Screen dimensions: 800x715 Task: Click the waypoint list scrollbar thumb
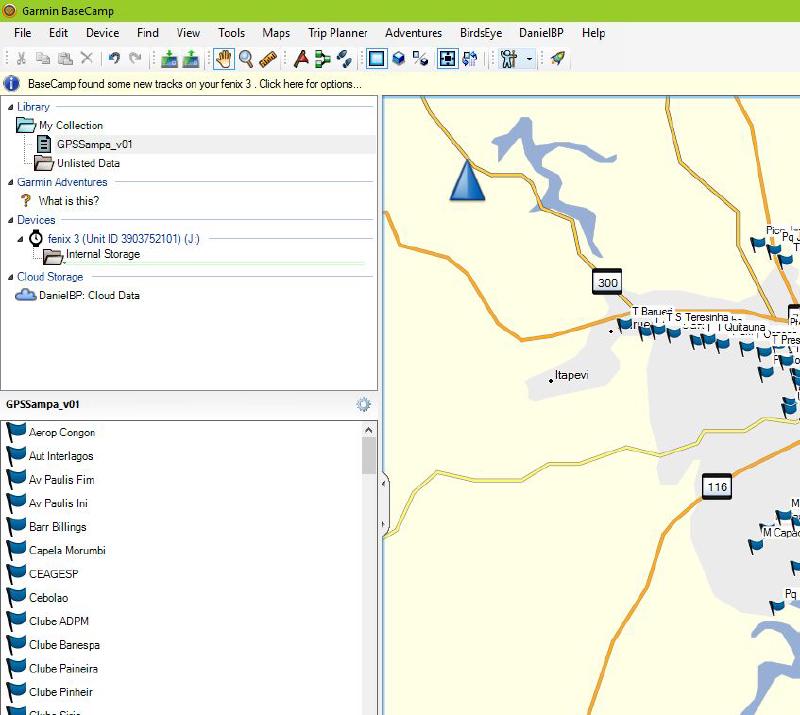tap(368, 456)
